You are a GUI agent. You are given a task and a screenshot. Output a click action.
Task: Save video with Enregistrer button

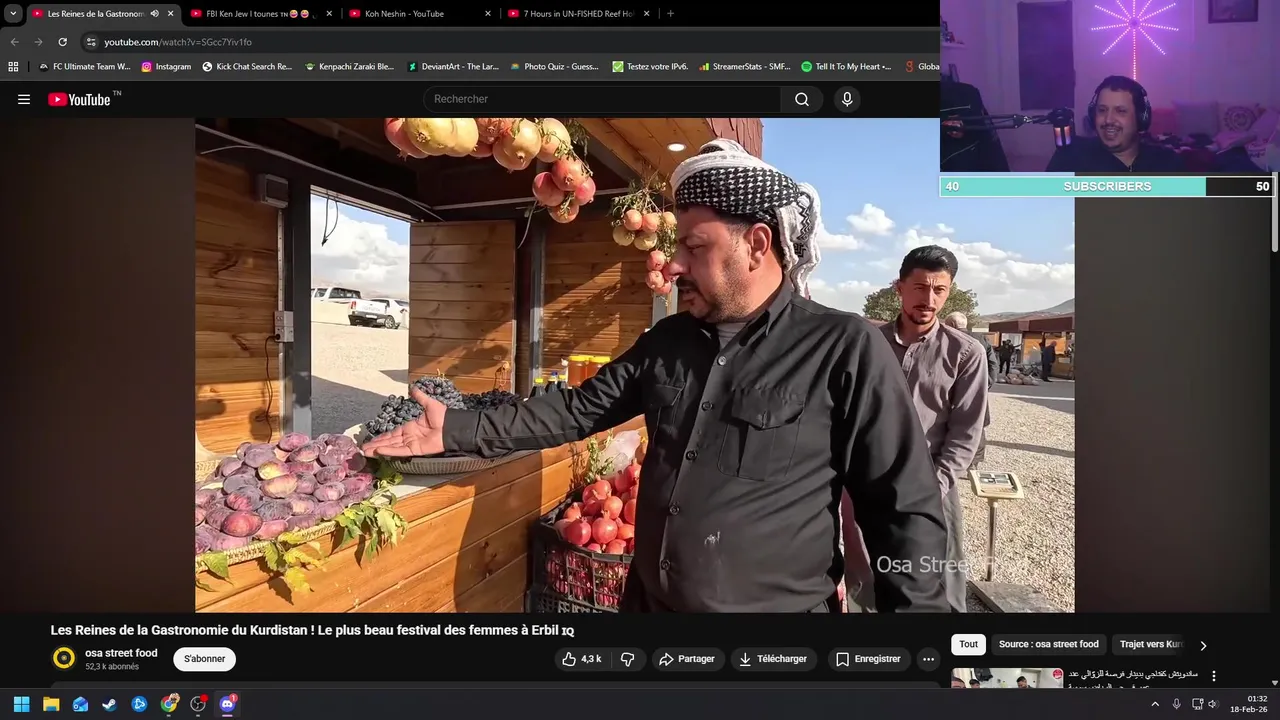869,659
